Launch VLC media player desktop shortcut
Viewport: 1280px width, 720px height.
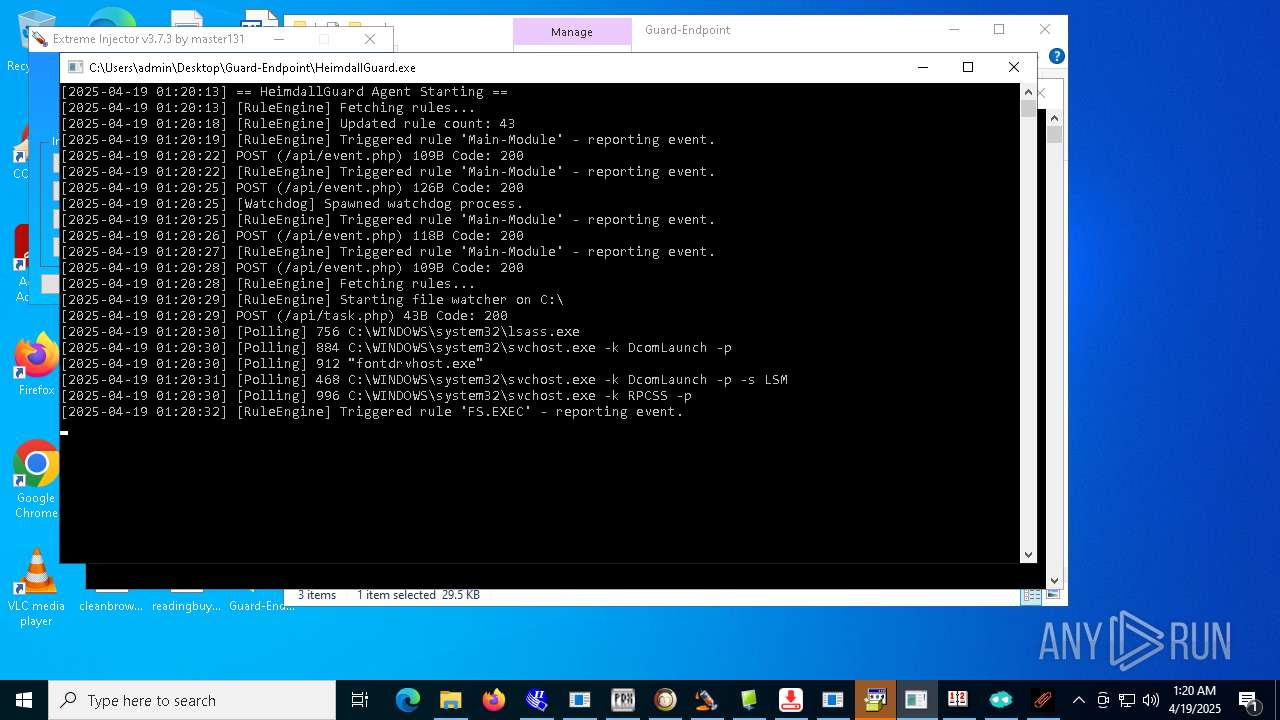[x=36, y=588]
